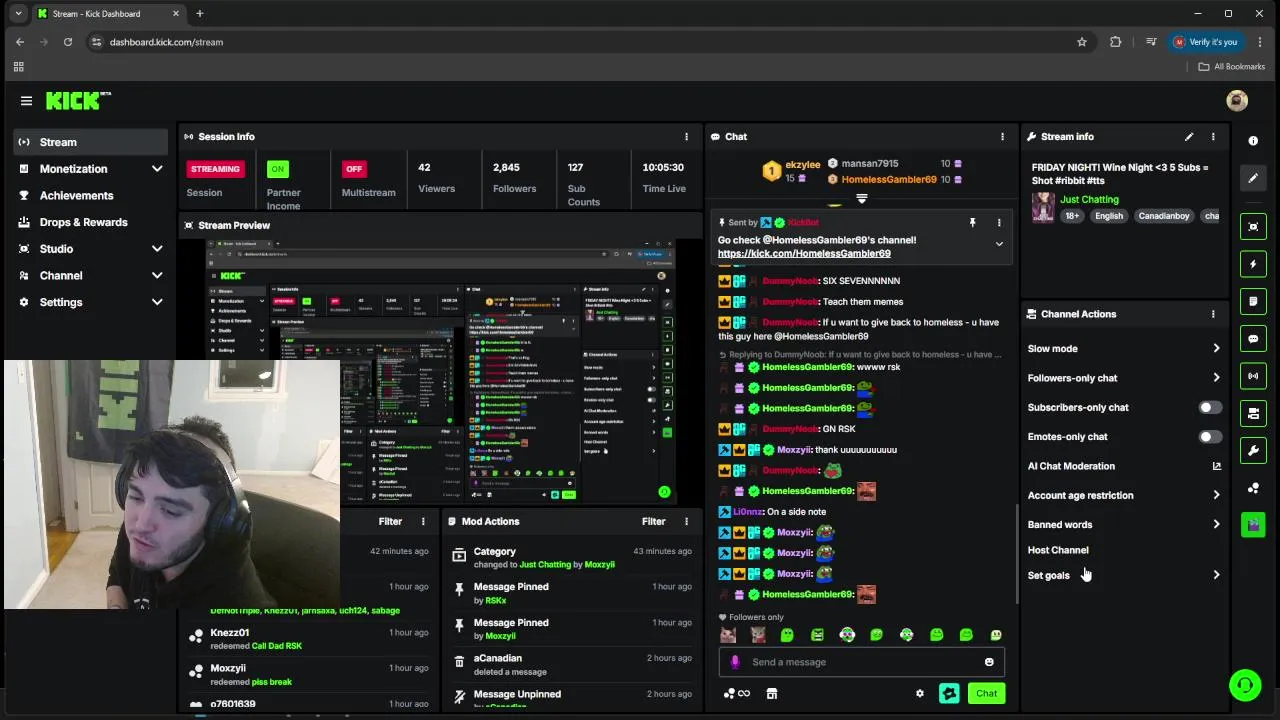
Task: Click the Kick logo
Action: click(x=76, y=101)
